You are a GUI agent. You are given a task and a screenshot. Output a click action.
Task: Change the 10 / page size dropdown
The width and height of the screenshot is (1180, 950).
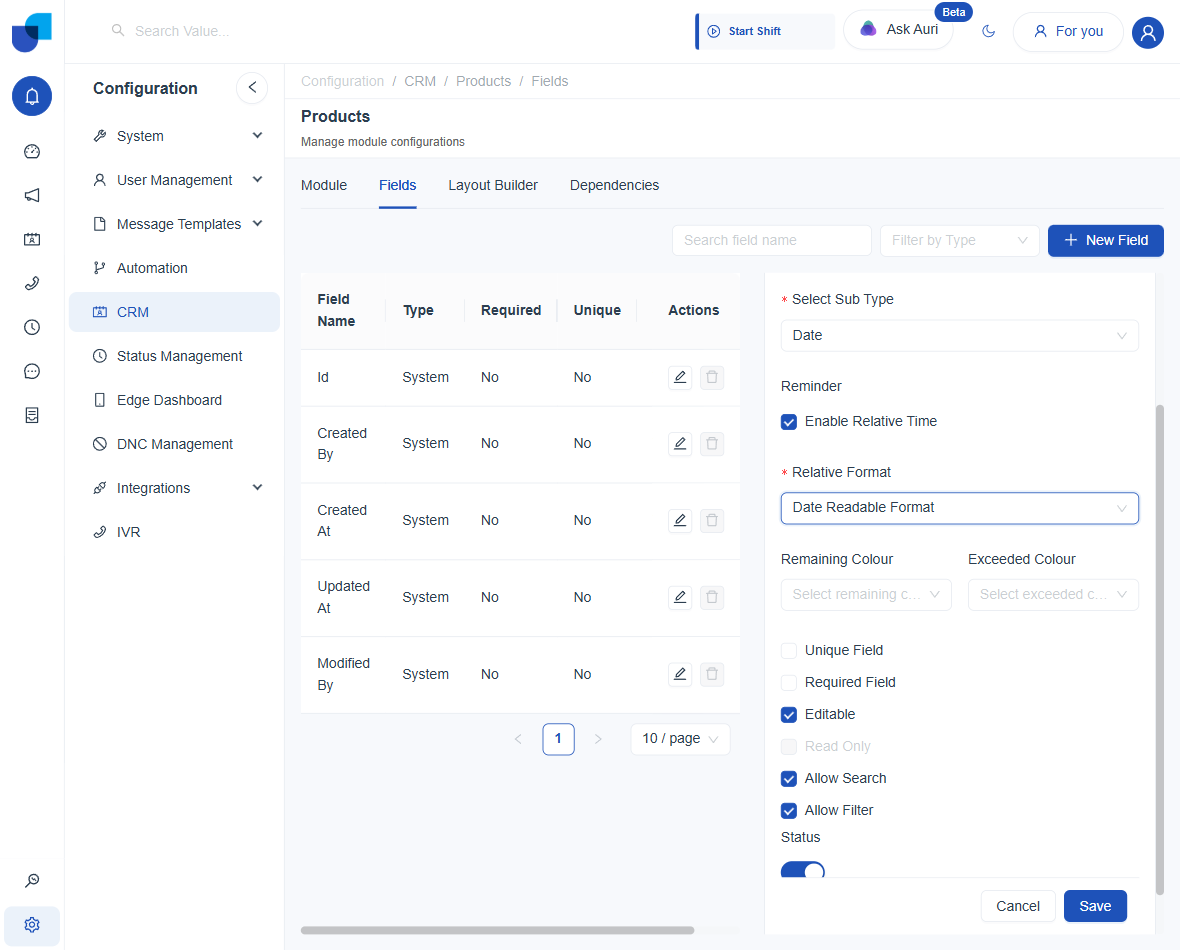pyautogui.click(x=680, y=739)
